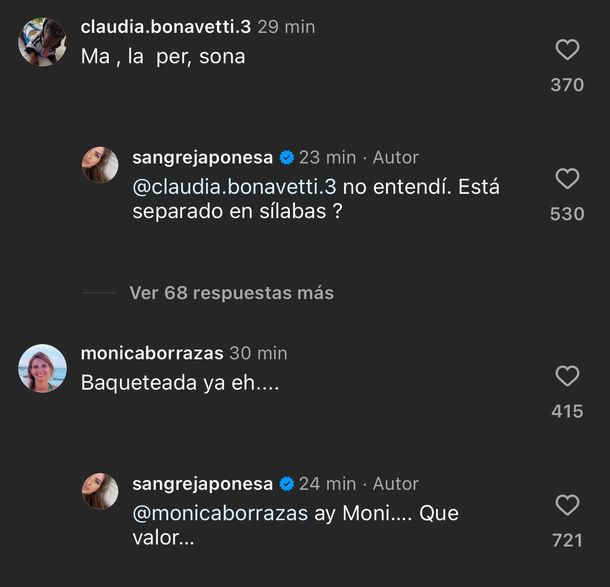
Task: Open claudia.bonavetti.3 username link
Action: (165, 27)
